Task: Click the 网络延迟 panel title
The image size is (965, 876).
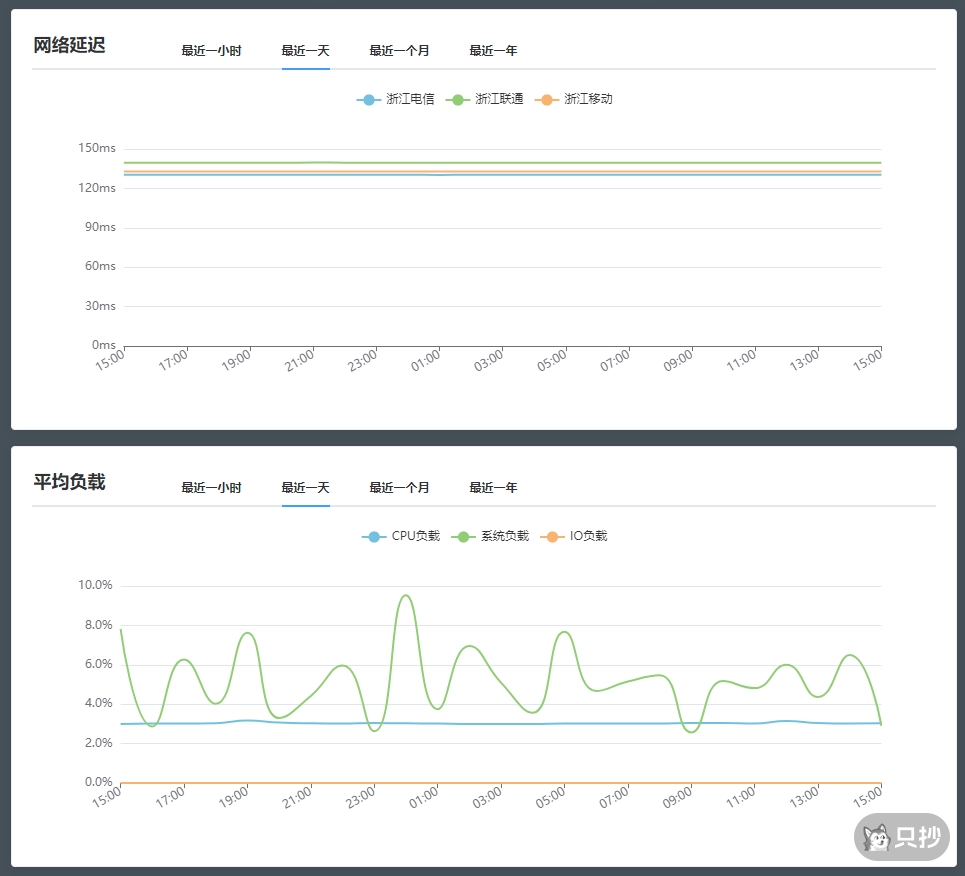Action: click(69, 46)
